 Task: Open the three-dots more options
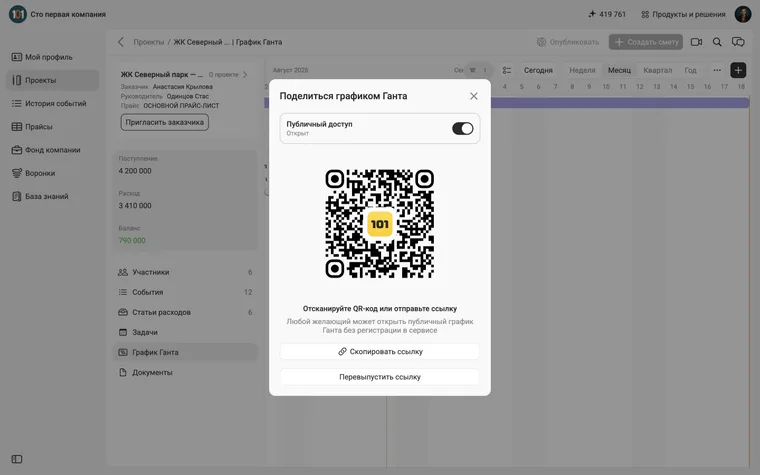pyautogui.click(x=717, y=70)
